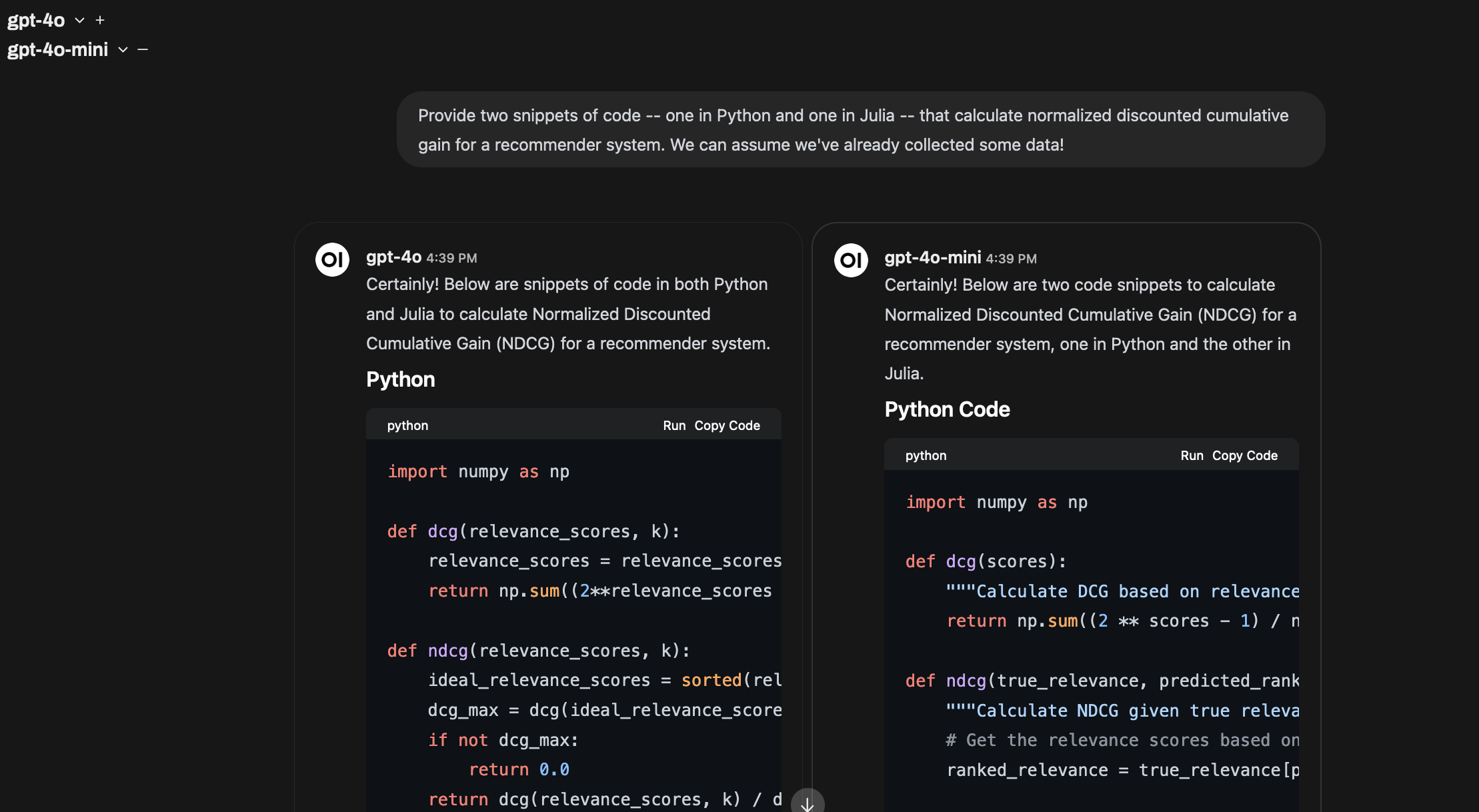Click the gpt-4o-mini model name at top
The width and height of the screenshot is (1479, 812).
(57, 50)
